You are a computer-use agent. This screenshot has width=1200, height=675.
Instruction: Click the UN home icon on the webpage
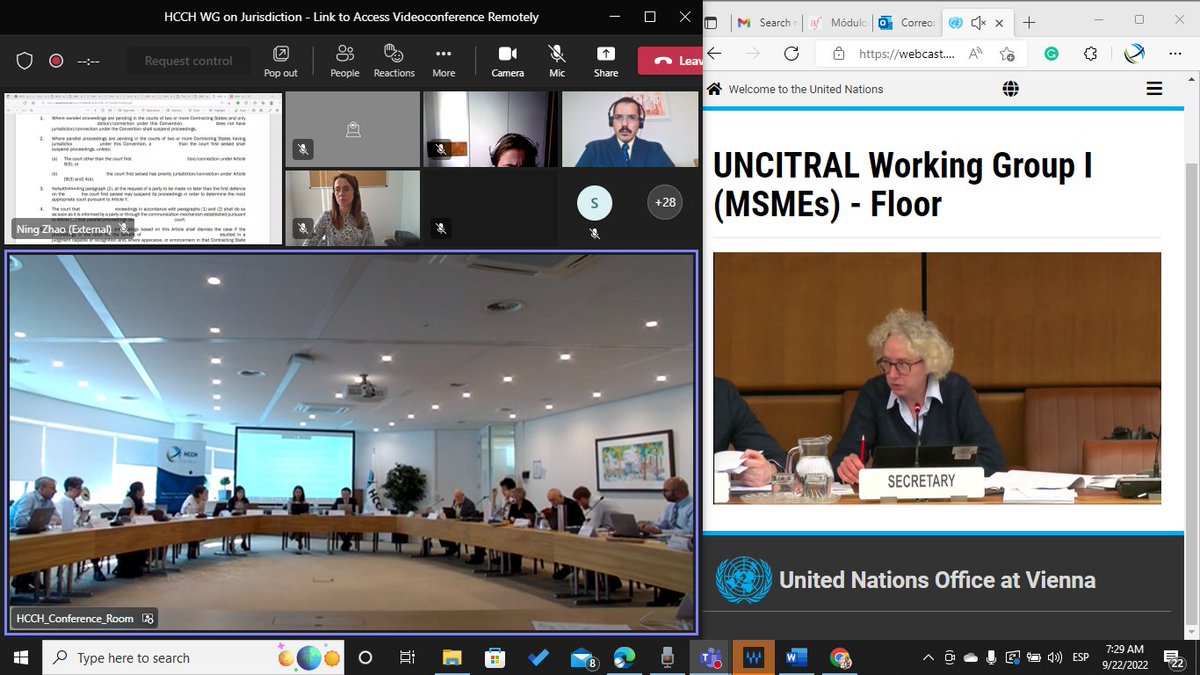tap(714, 89)
